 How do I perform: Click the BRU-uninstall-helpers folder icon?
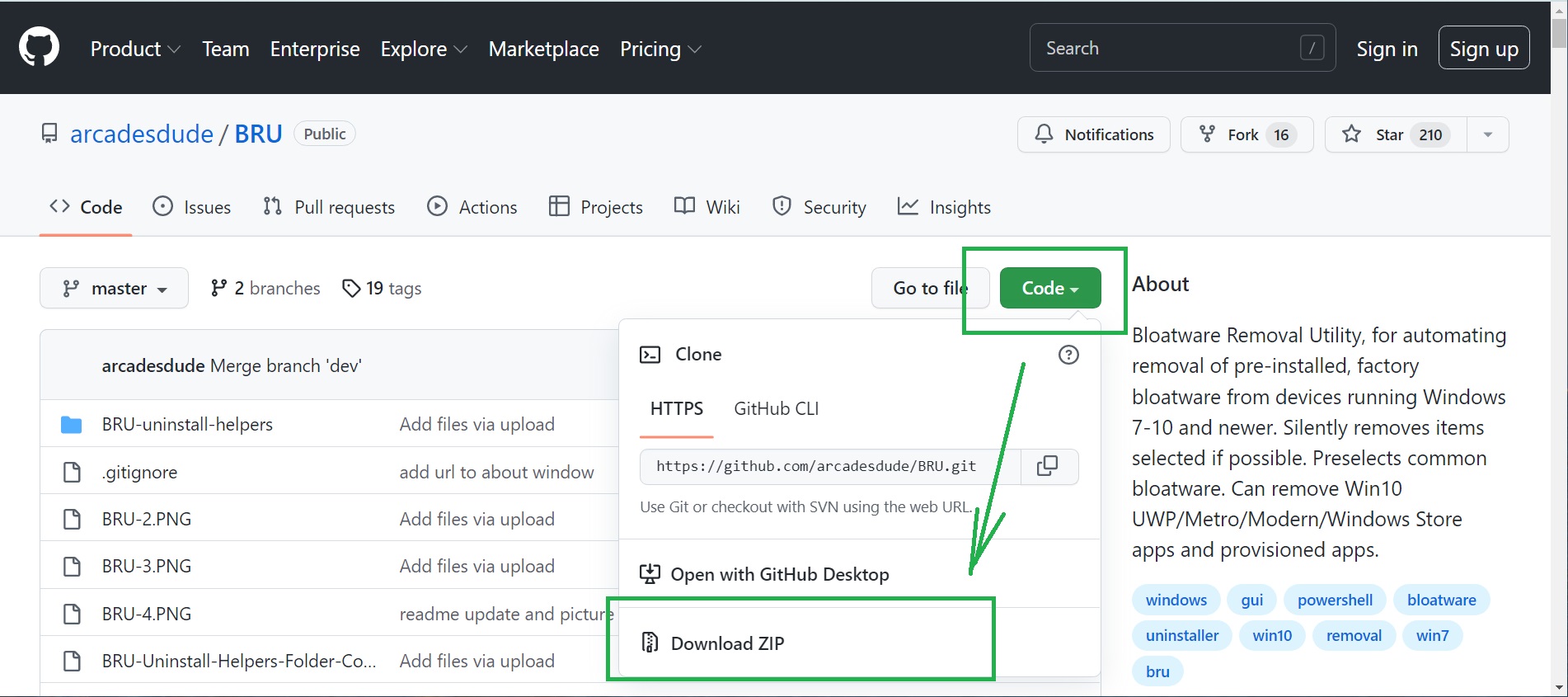point(72,425)
